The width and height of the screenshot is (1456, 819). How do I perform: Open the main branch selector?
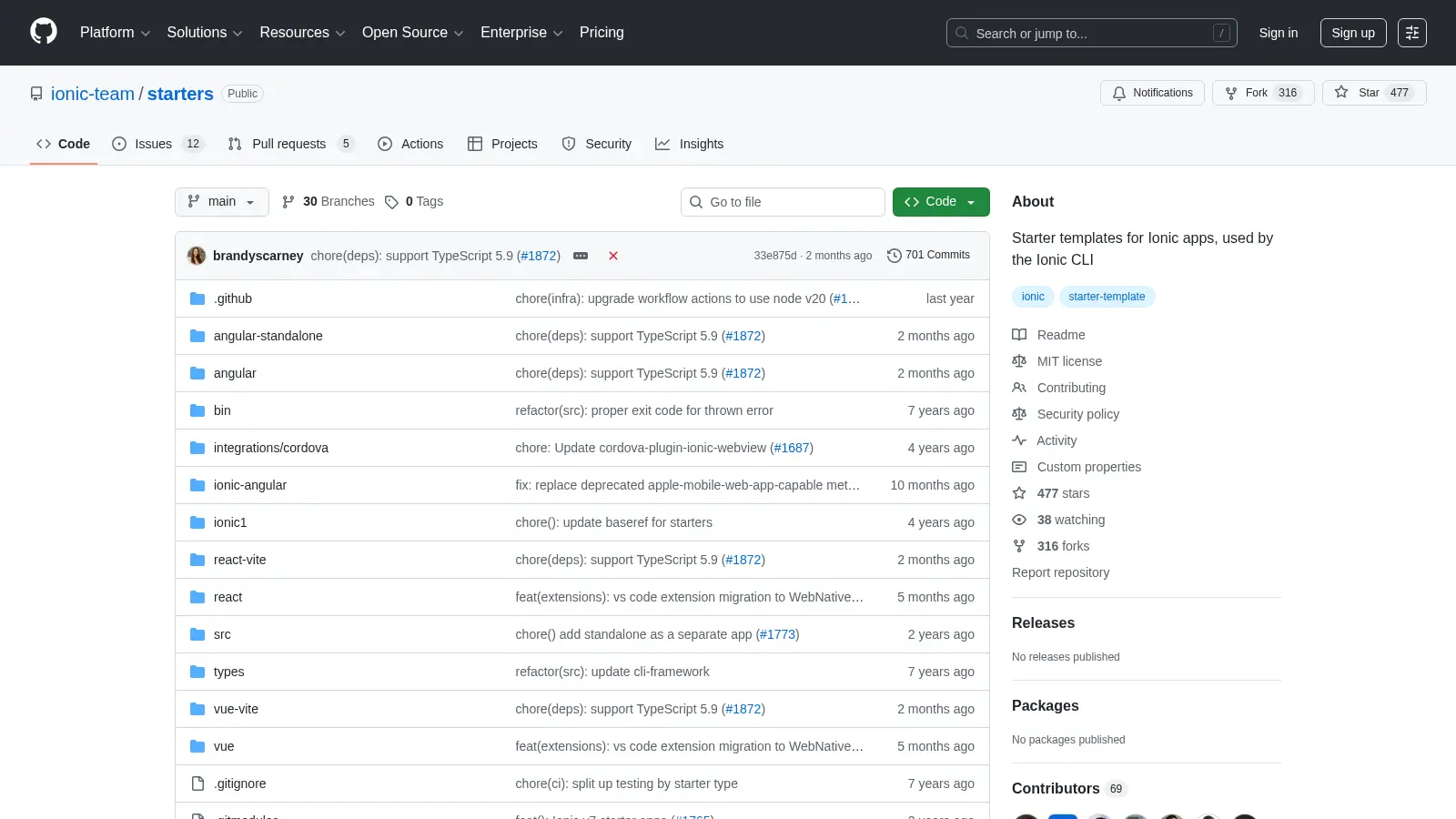(x=221, y=202)
